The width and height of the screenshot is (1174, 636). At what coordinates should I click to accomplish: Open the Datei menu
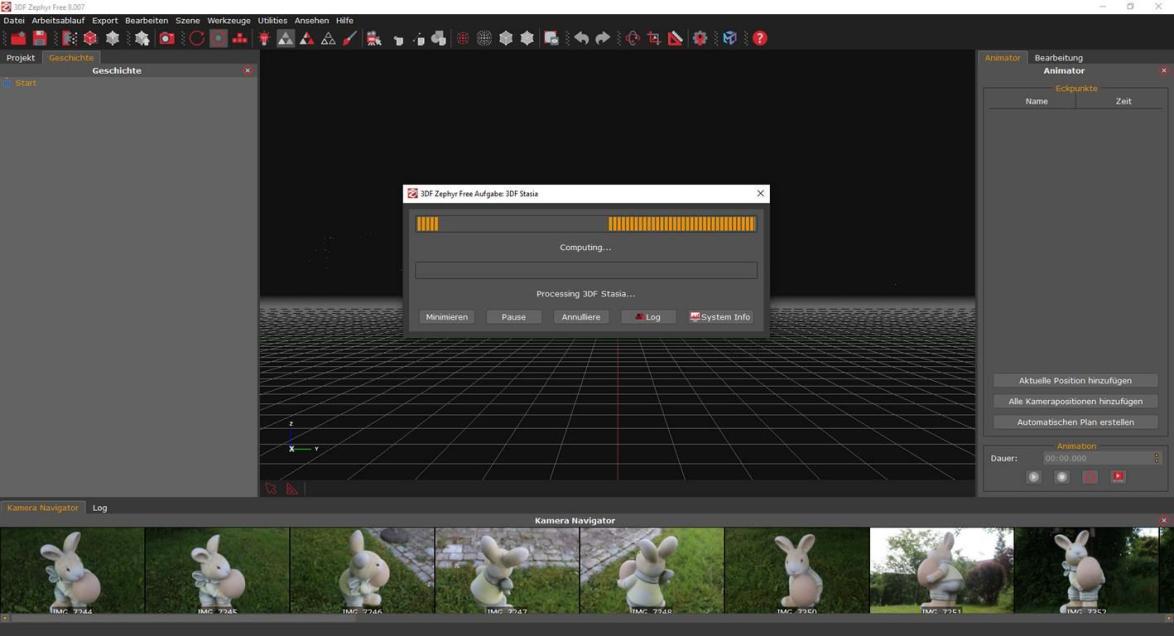[13, 20]
